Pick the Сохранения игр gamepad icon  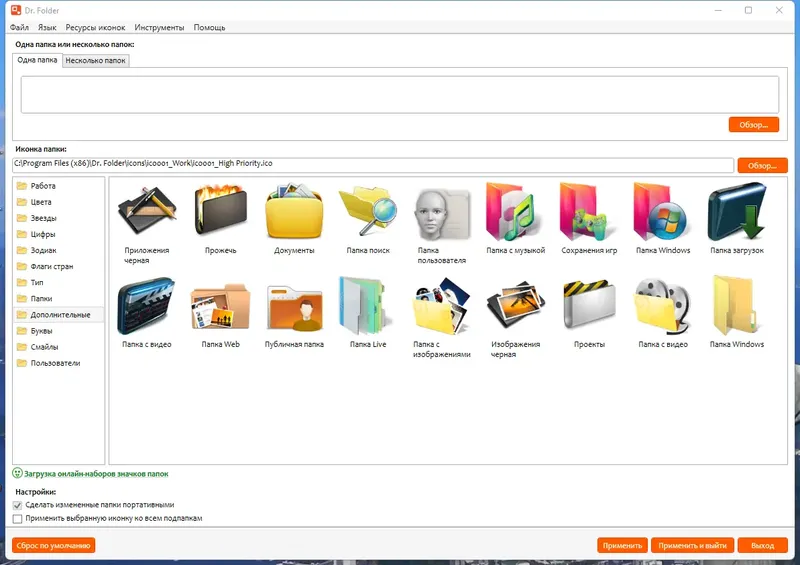(x=589, y=211)
